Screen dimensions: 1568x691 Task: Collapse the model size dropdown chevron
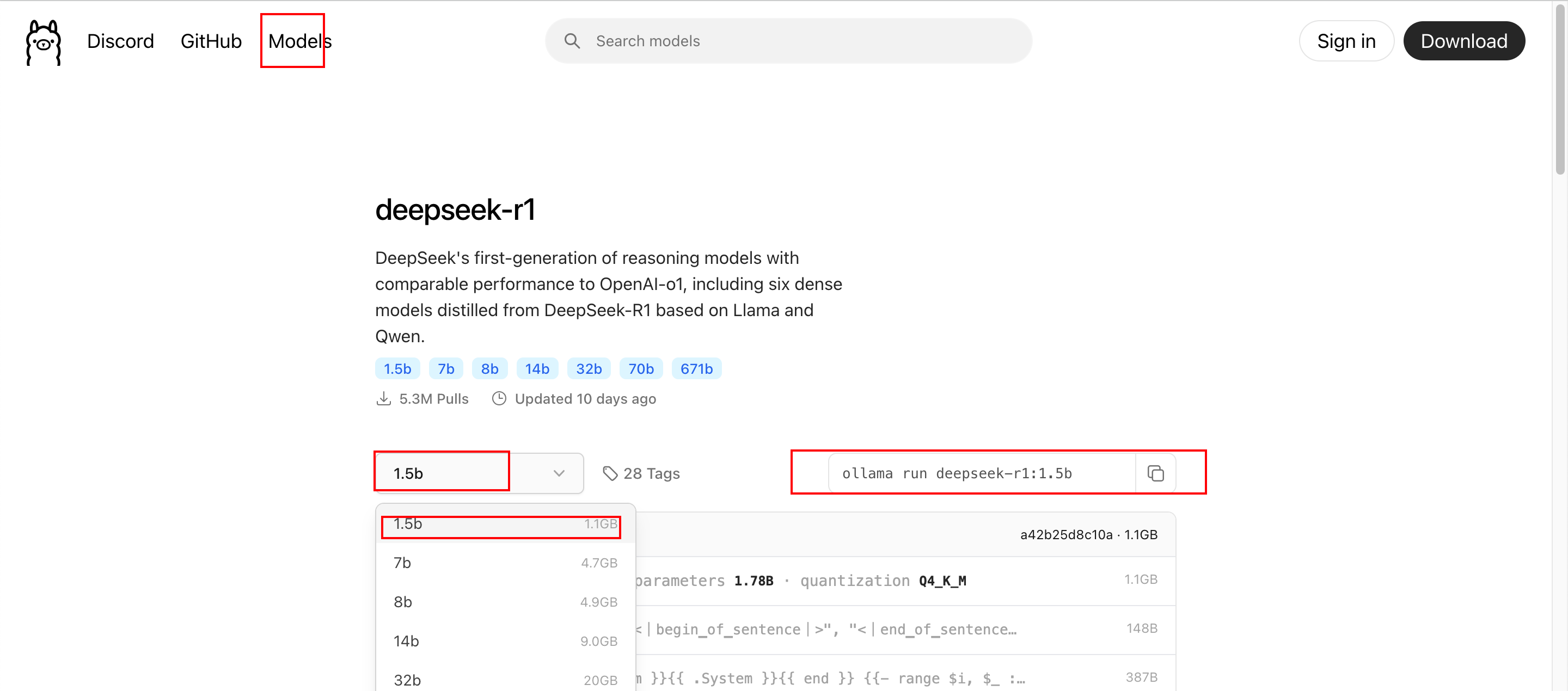click(559, 473)
